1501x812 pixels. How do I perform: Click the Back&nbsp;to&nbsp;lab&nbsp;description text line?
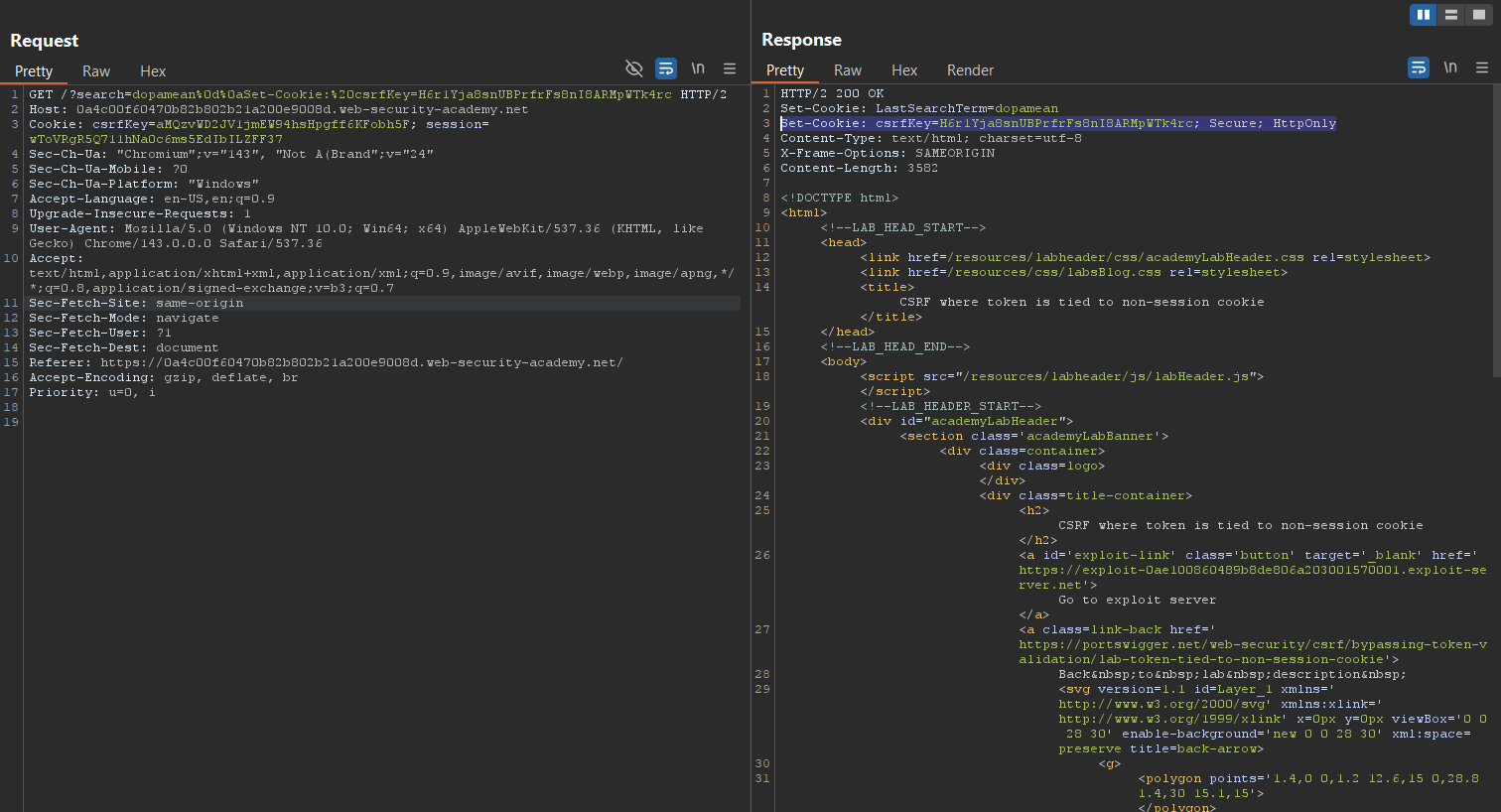[x=1233, y=674]
